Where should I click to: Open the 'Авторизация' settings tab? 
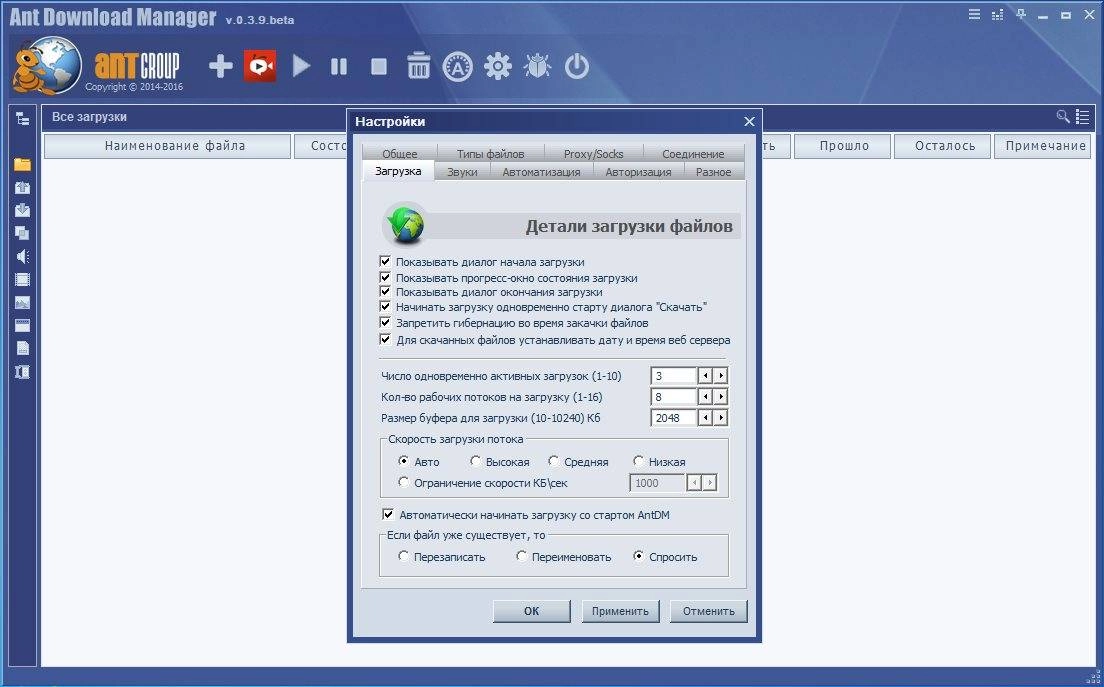(639, 172)
